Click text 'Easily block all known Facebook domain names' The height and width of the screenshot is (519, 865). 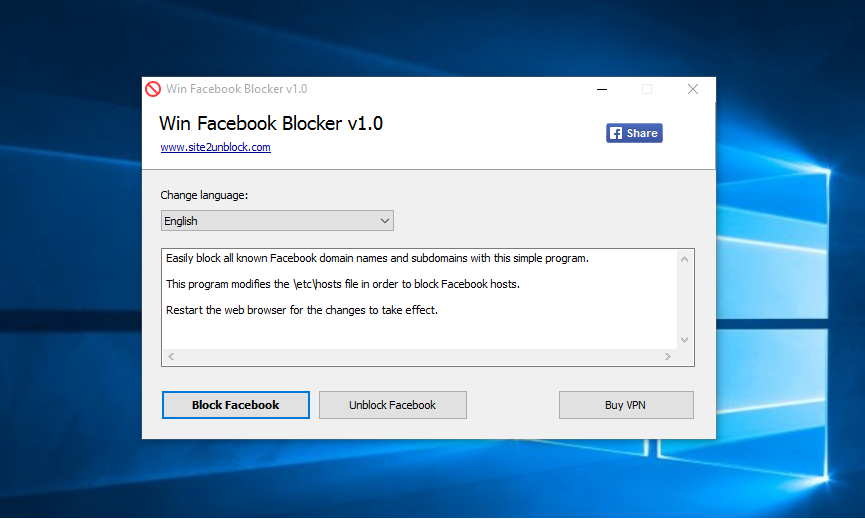[x=277, y=258]
